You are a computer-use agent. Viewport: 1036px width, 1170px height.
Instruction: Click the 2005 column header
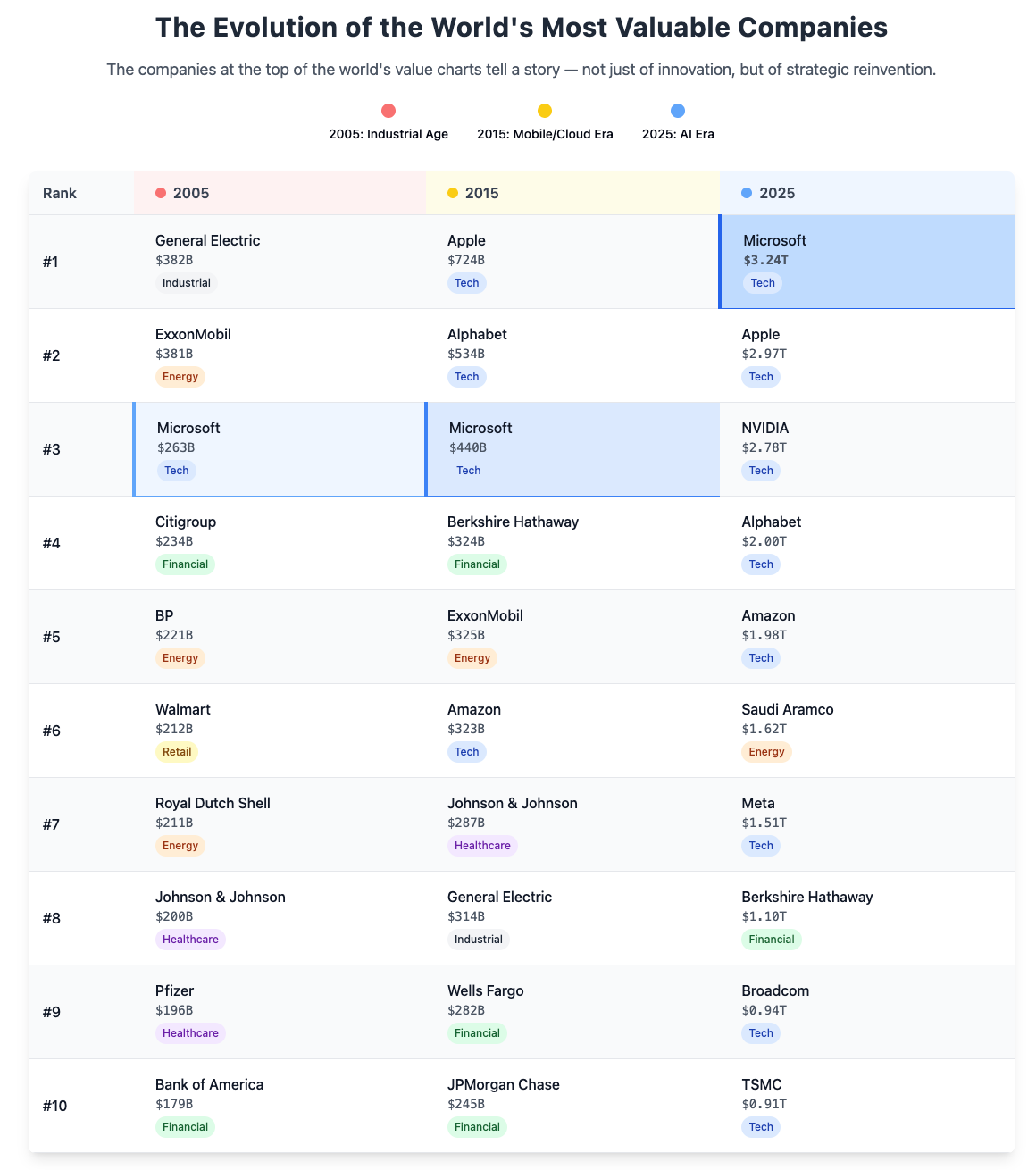click(190, 193)
